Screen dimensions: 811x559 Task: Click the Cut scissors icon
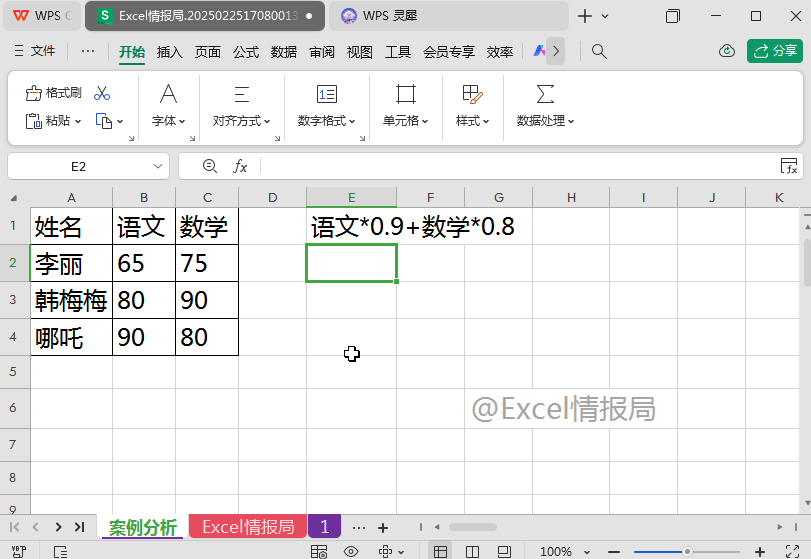coord(102,93)
